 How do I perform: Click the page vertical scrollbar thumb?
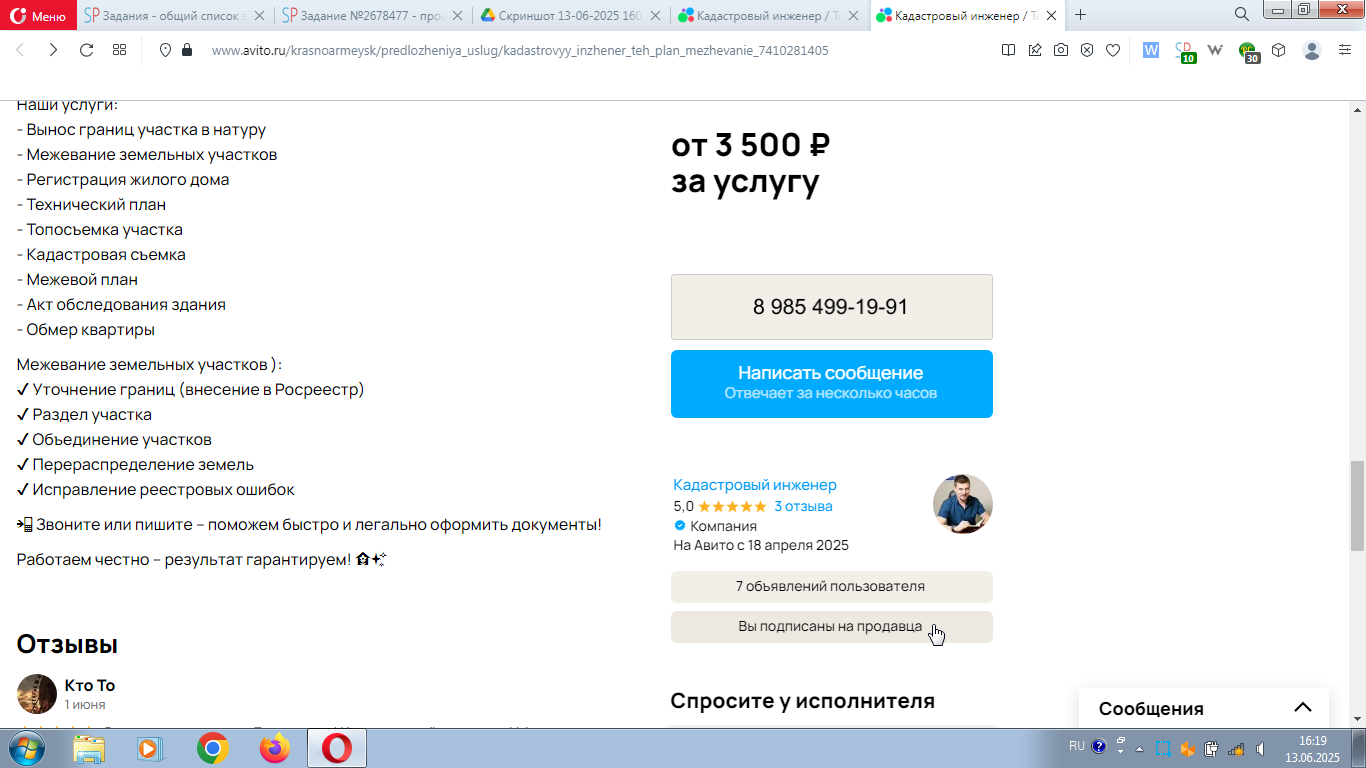coord(1357,506)
